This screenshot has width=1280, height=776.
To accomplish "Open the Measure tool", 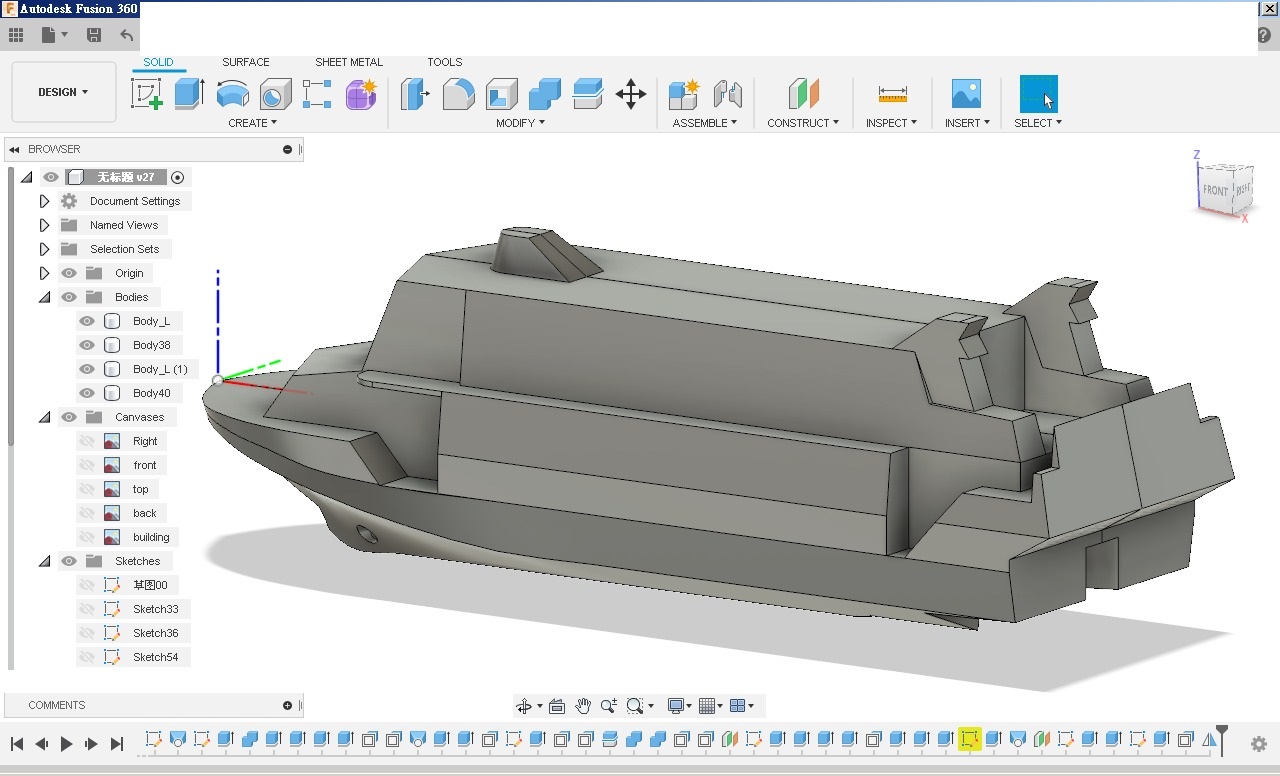I will (892, 94).
